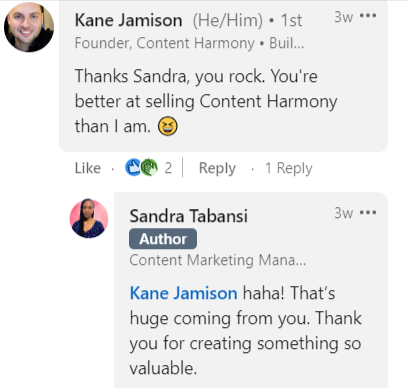Click the laughing emoji in Kane's comment
The image size is (408, 388).
coord(168,126)
